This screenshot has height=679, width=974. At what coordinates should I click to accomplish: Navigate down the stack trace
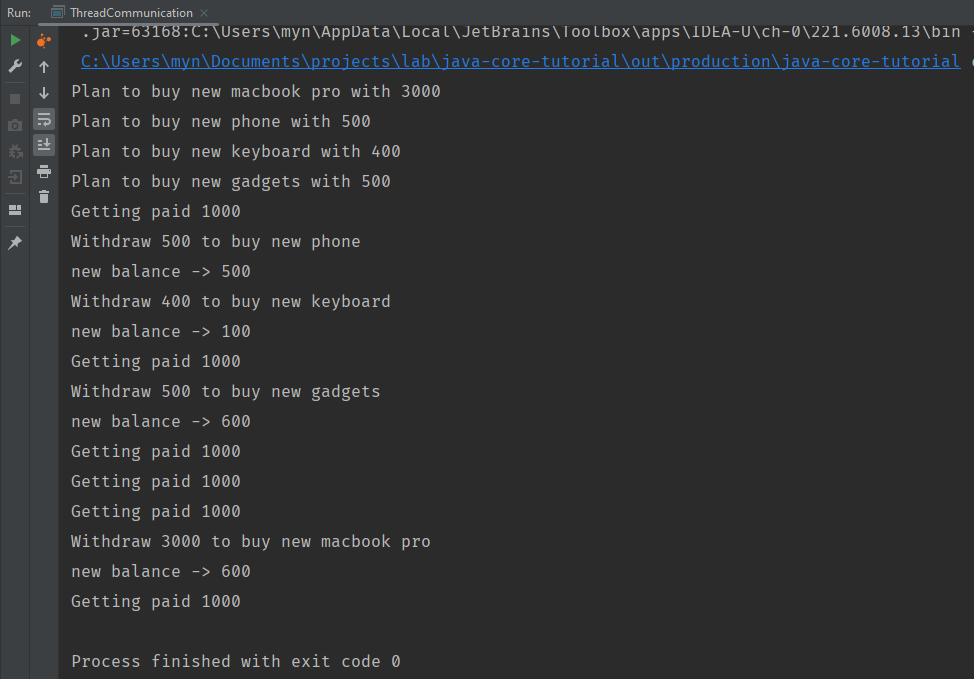(x=43, y=94)
